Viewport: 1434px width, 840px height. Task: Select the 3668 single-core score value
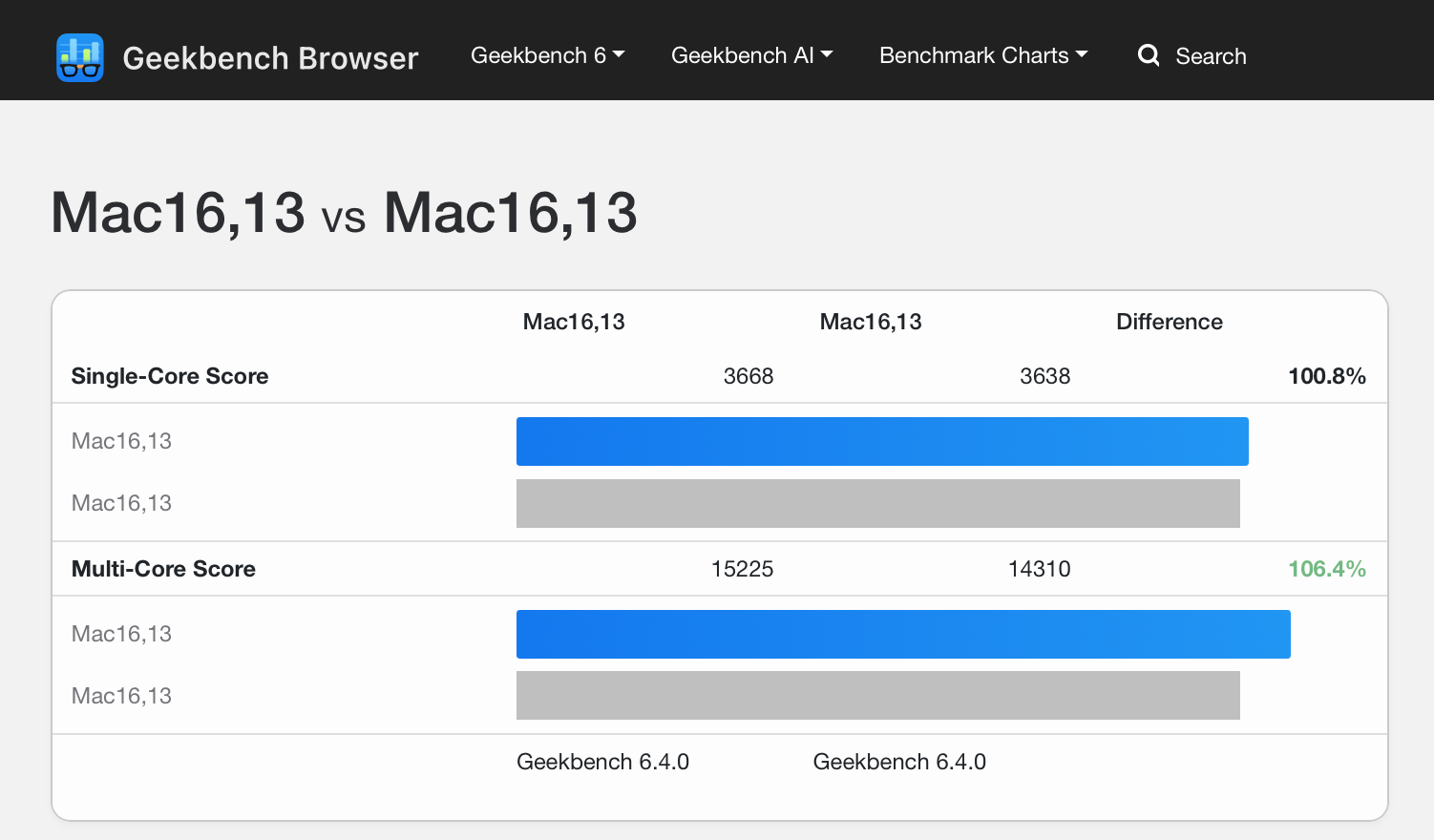click(x=749, y=376)
